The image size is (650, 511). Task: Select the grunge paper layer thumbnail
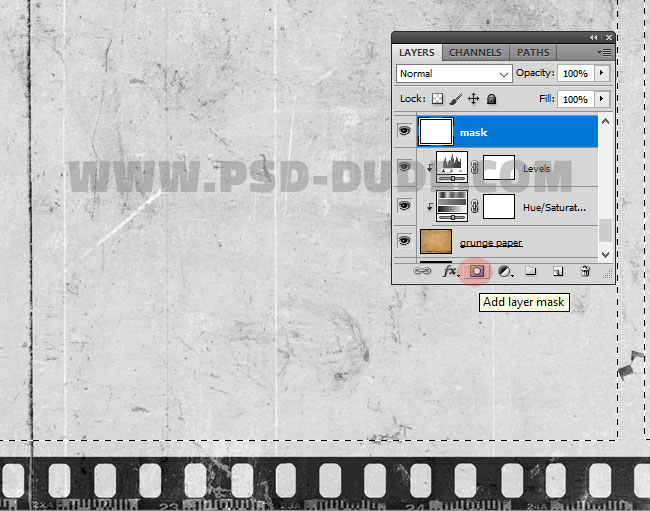(x=436, y=241)
